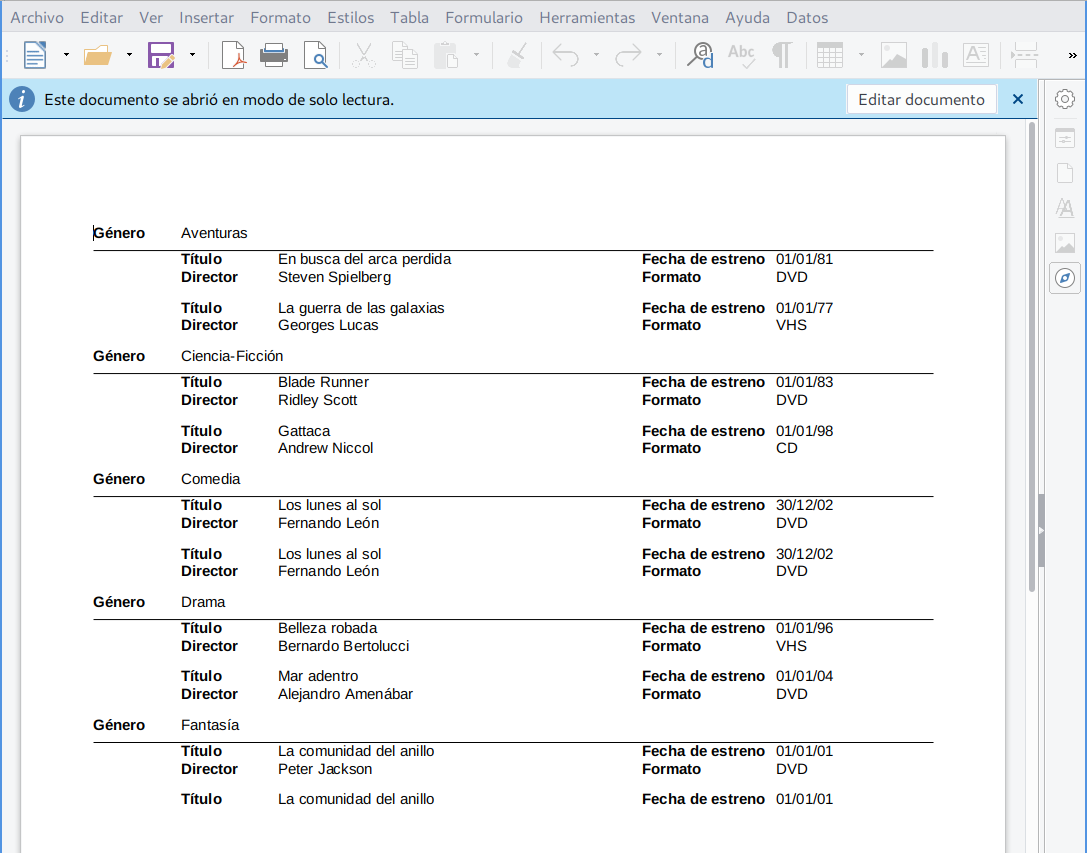Image resolution: width=1087 pixels, height=853 pixels.
Task: Click the Editar documento button
Action: click(921, 100)
